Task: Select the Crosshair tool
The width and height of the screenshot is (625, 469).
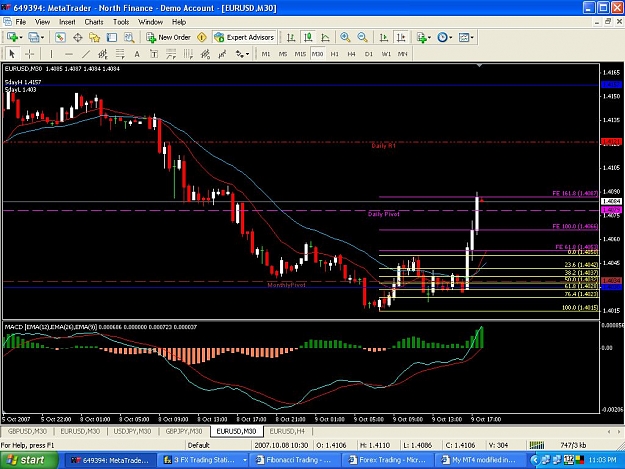Action: (x=29, y=54)
